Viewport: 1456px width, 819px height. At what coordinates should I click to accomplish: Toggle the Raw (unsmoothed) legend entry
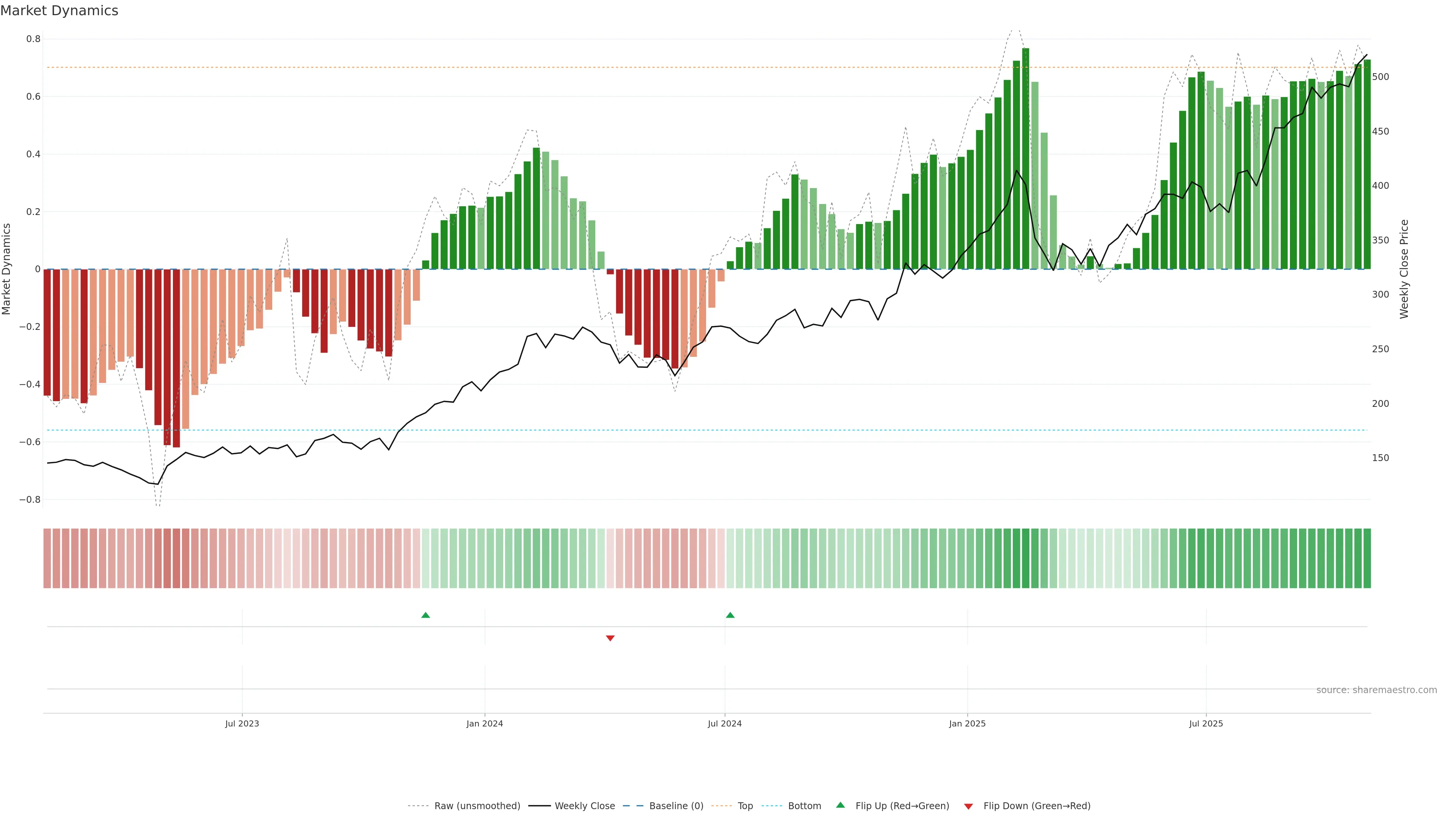pyautogui.click(x=477, y=806)
